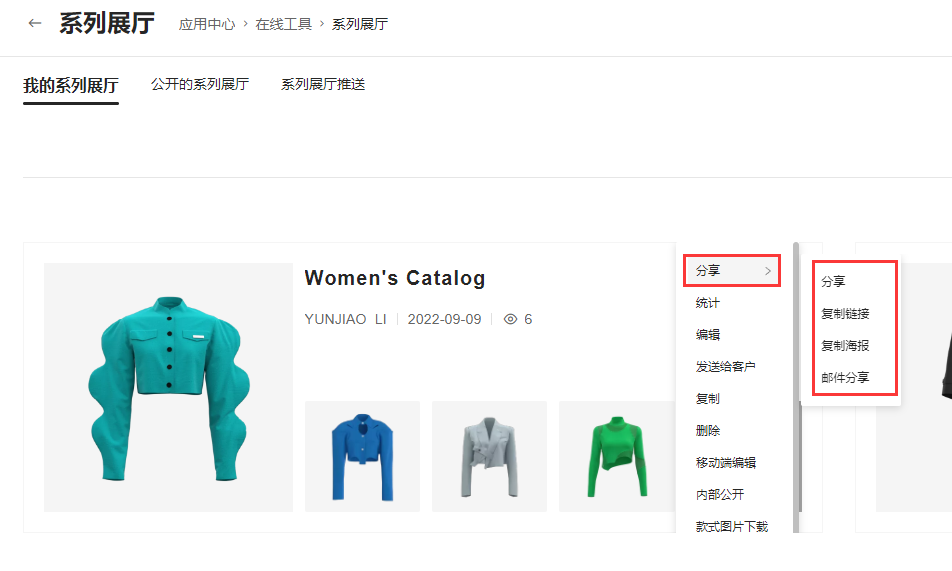Click 复制海报 in the share submenu
The image size is (952, 571).
[x=845, y=346]
